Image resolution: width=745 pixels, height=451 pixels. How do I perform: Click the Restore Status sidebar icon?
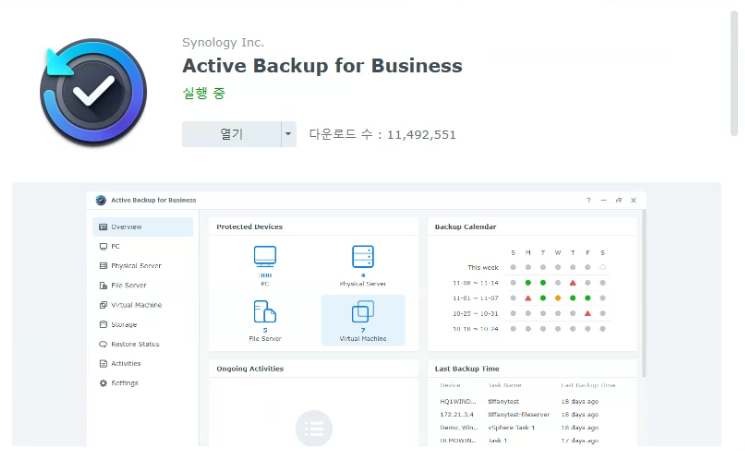pyautogui.click(x=103, y=344)
